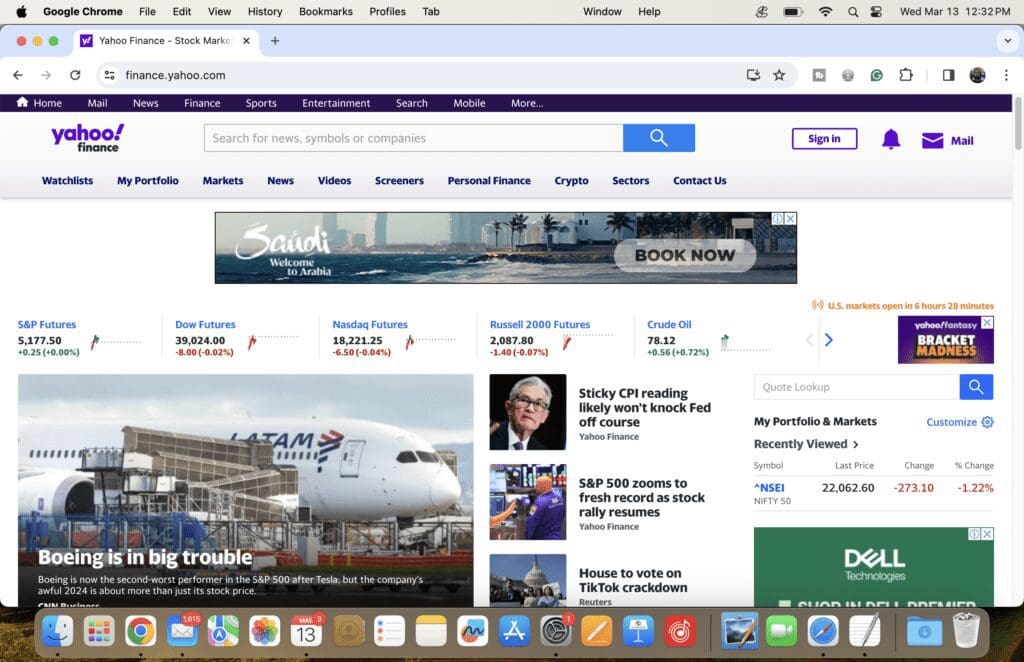The image size is (1024, 662).
Task: Open the Dow Futures link
Action: [x=205, y=324]
